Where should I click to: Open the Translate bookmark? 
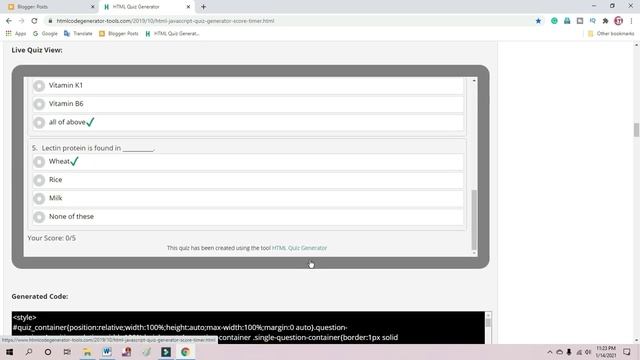[78, 33]
